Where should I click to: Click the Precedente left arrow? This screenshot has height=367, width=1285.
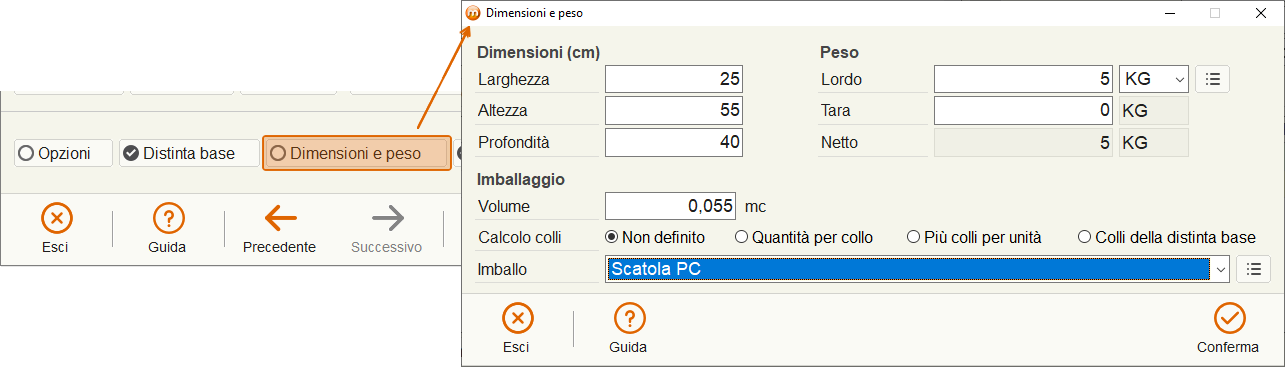point(280,217)
